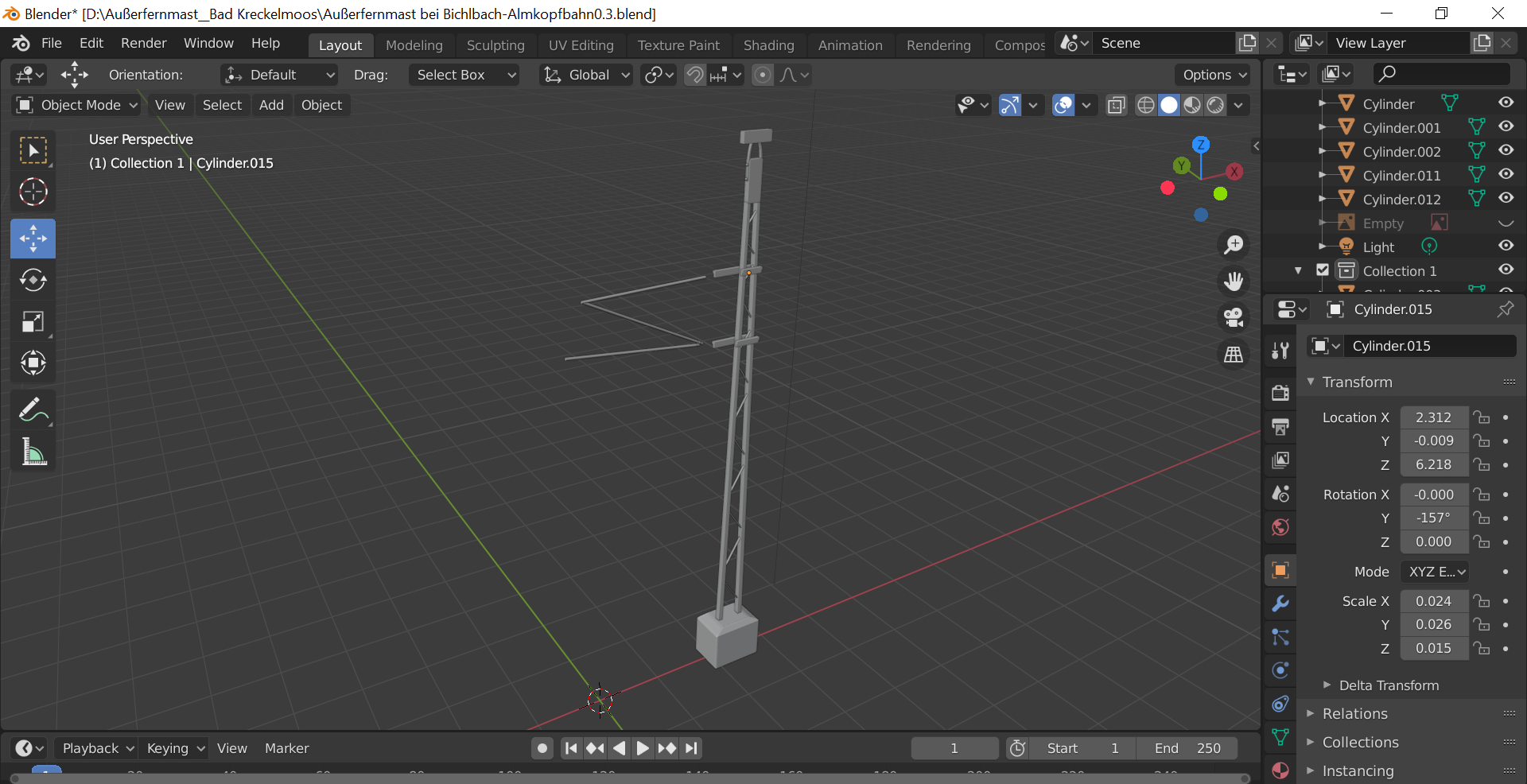Click the Location X value field
The height and width of the screenshot is (784, 1527).
1433,417
